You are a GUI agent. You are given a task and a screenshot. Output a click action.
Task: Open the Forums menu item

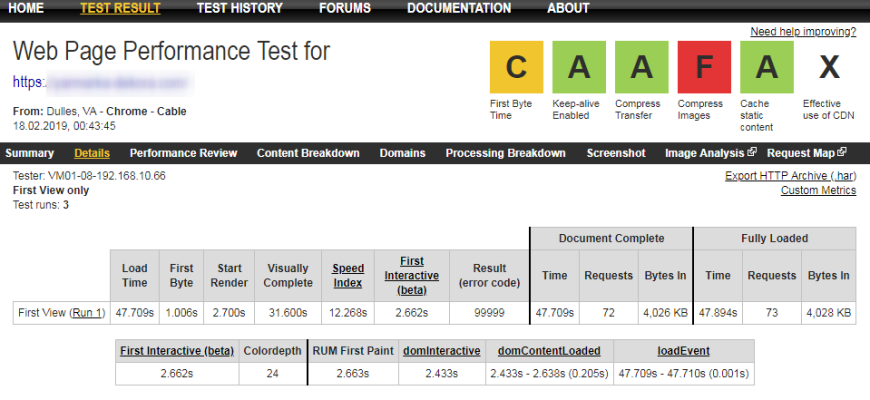345,8
